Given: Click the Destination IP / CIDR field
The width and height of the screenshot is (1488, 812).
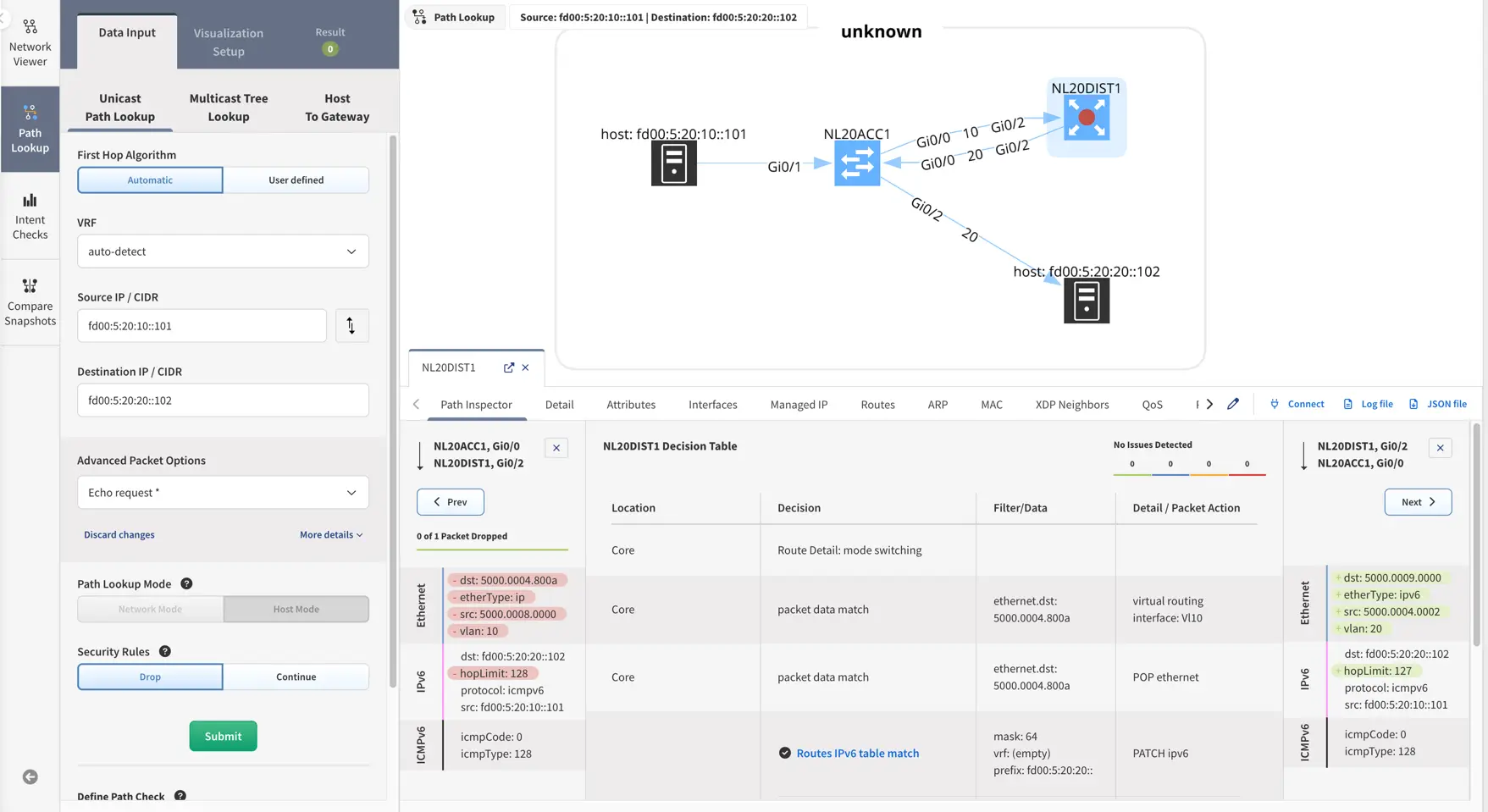Looking at the screenshot, I should pyautogui.click(x=223, y=400).
